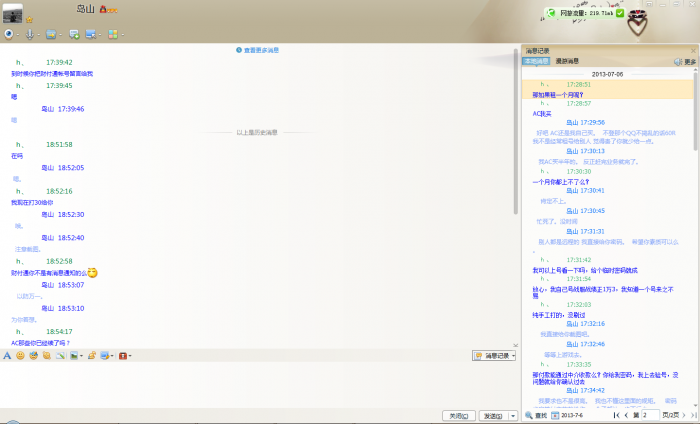Start a video call with the webcam icon
This screenshot has height=424, width=700.
(x=8, y=34)
